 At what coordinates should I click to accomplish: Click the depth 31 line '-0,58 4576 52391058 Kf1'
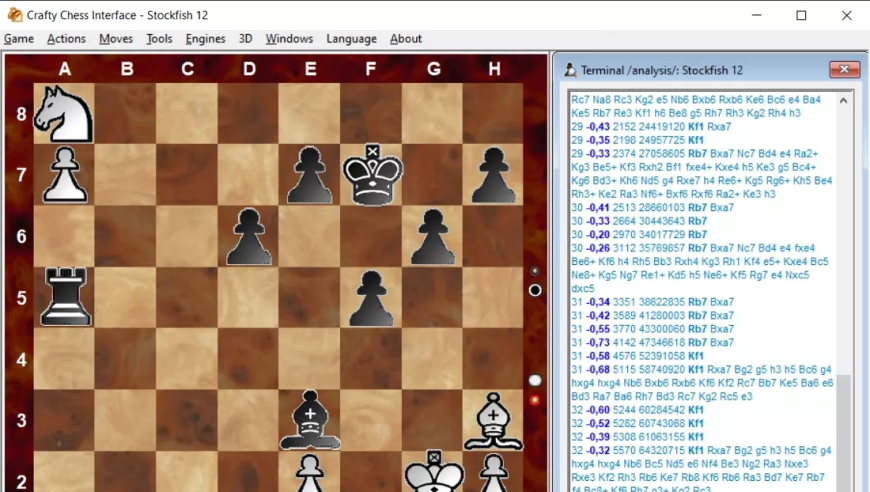coord(638,356)
